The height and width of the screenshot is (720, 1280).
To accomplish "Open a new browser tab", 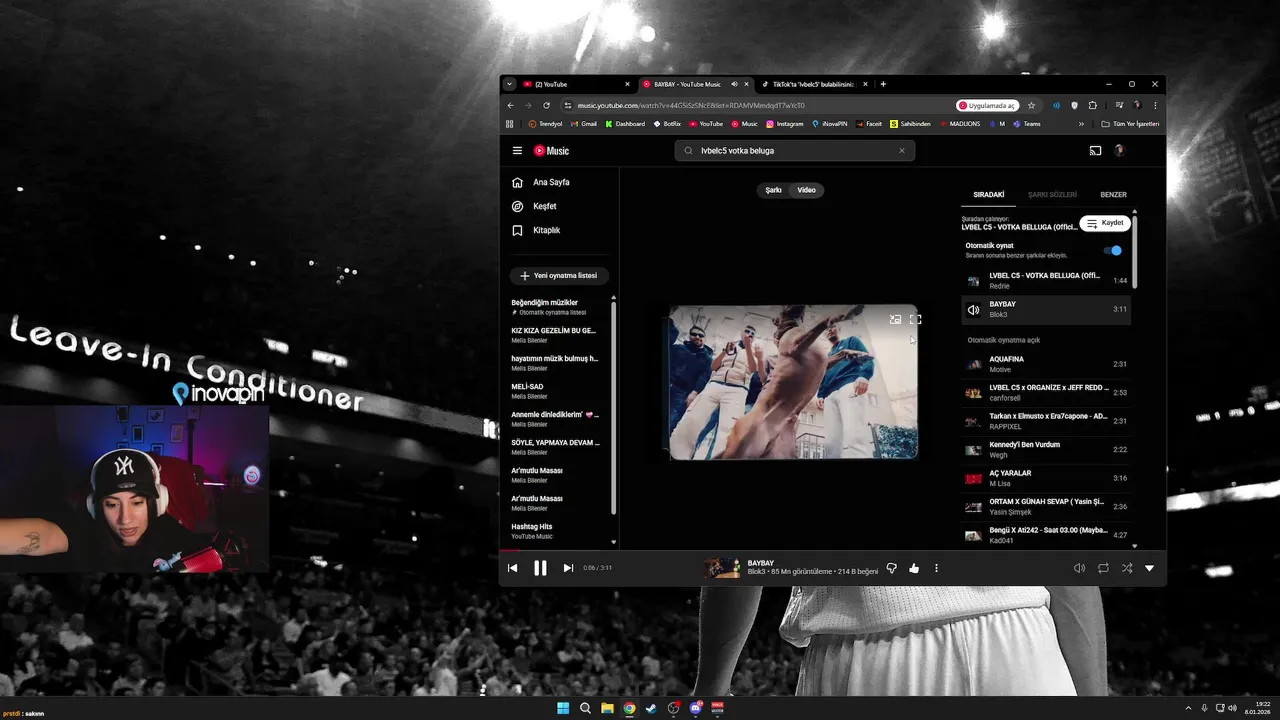I will pos(883,84).
